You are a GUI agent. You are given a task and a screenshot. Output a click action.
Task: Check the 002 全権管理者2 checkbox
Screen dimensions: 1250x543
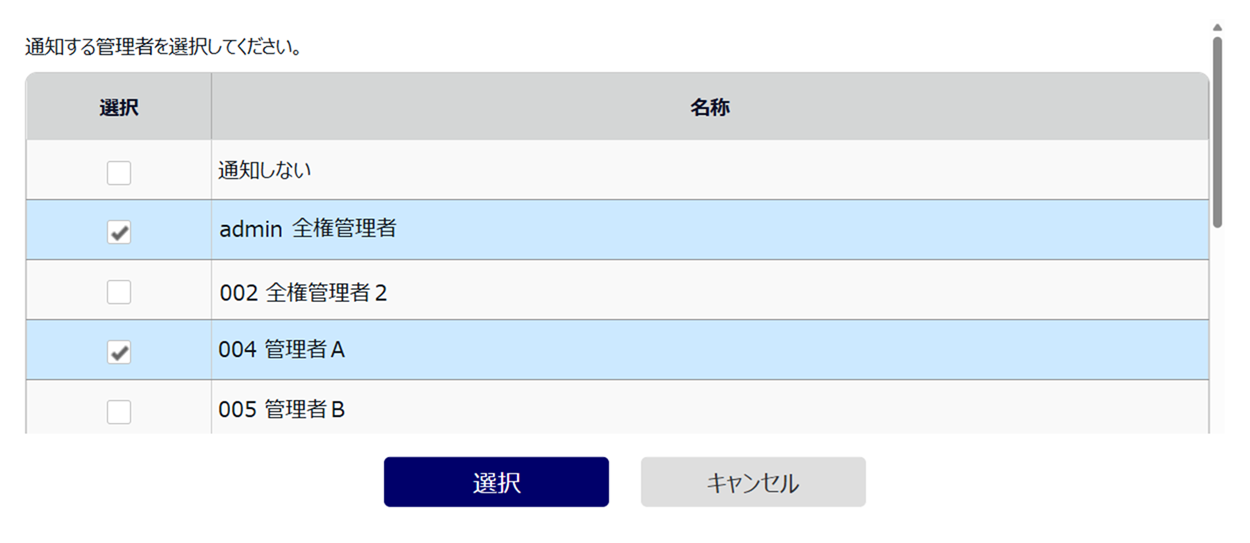119,292
